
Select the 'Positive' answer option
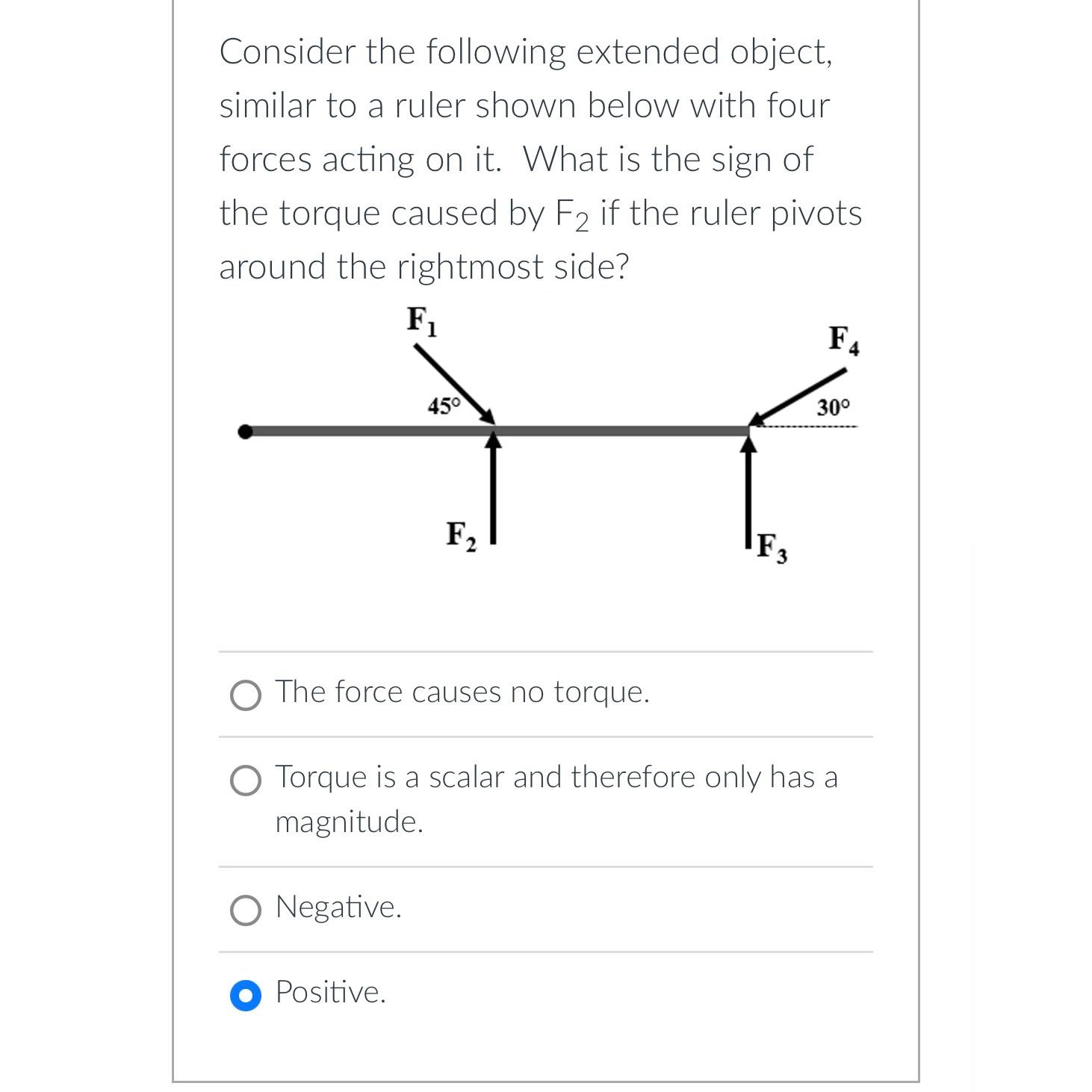331,993
